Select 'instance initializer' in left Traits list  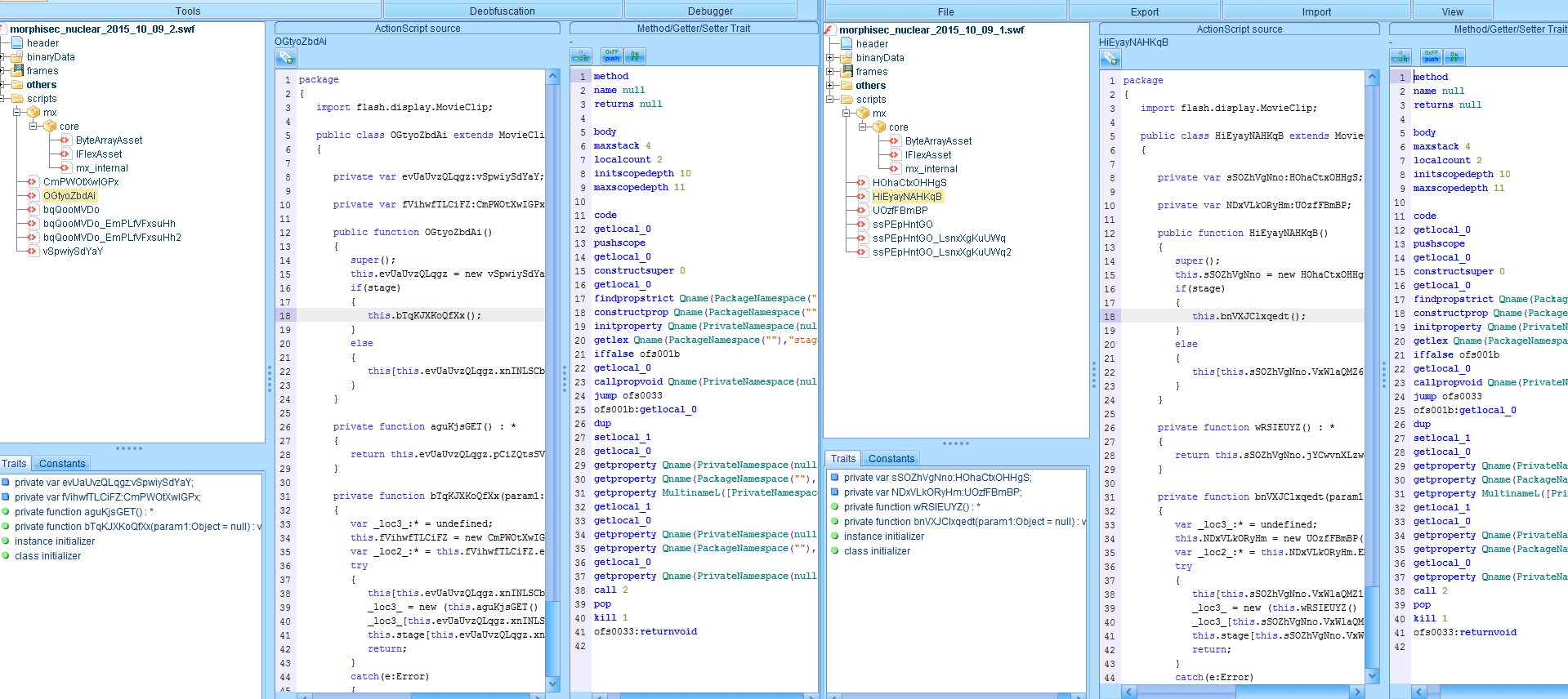[x=55, y=541]
